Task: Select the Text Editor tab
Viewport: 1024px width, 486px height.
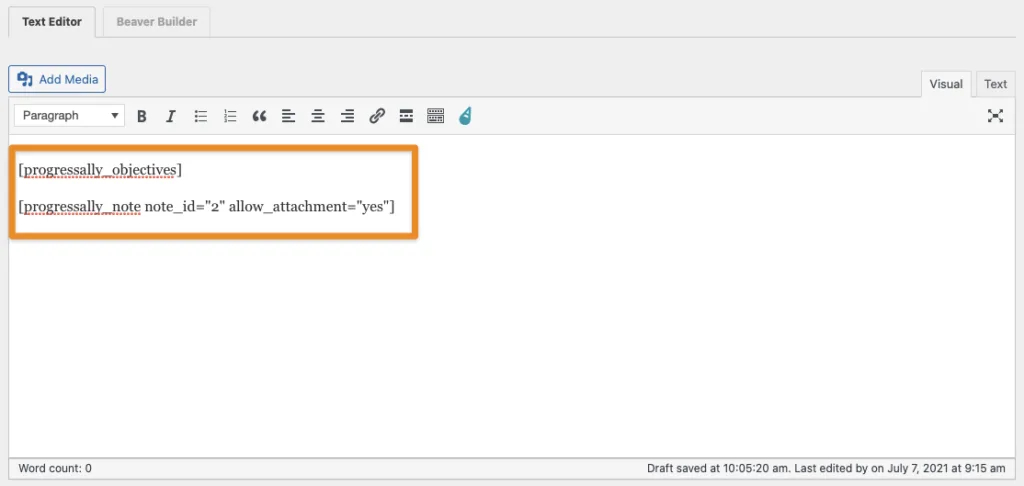Action: tap(52, 22)
